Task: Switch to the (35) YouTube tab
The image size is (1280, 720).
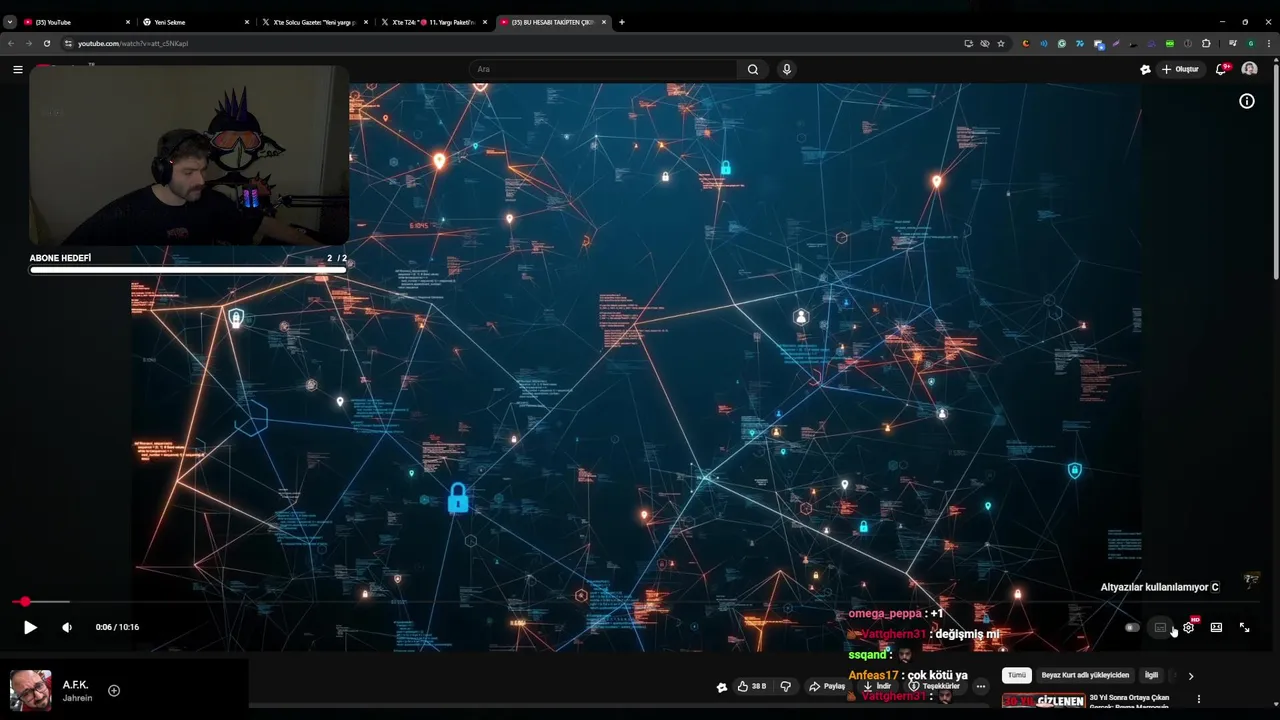Action: (x=75, y=22)
